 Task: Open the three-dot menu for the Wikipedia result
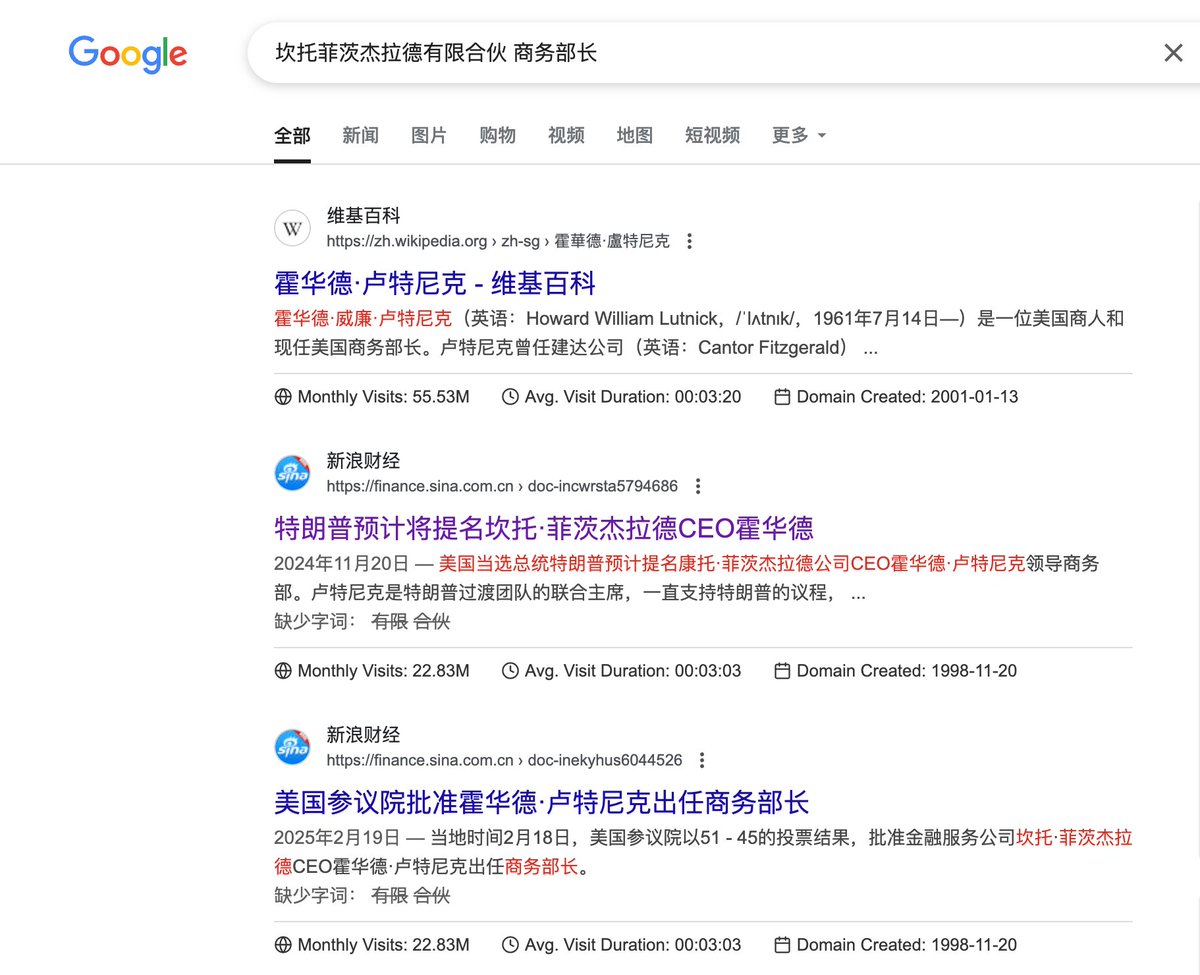(689, 241)
